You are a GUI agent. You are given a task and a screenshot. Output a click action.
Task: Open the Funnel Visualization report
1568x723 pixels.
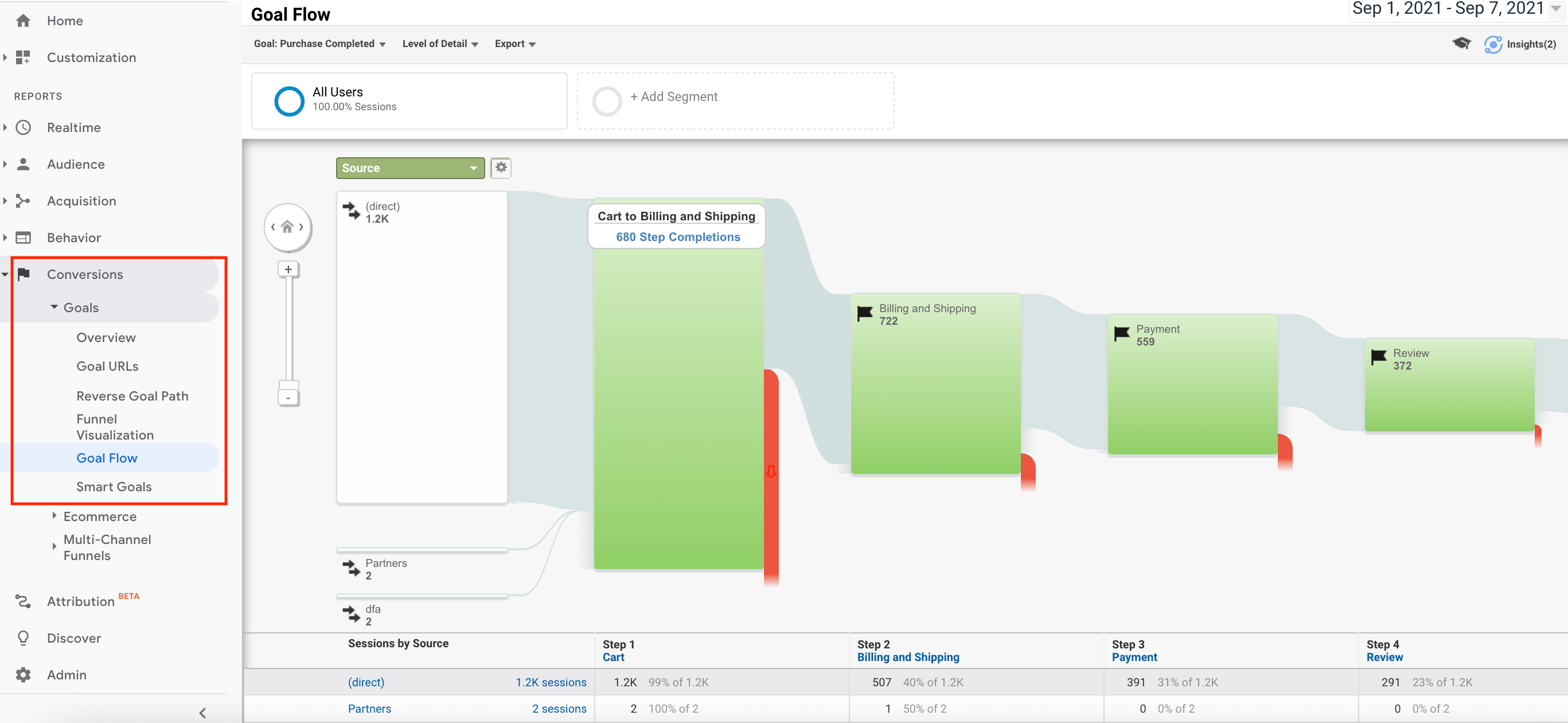coord(115,427)
